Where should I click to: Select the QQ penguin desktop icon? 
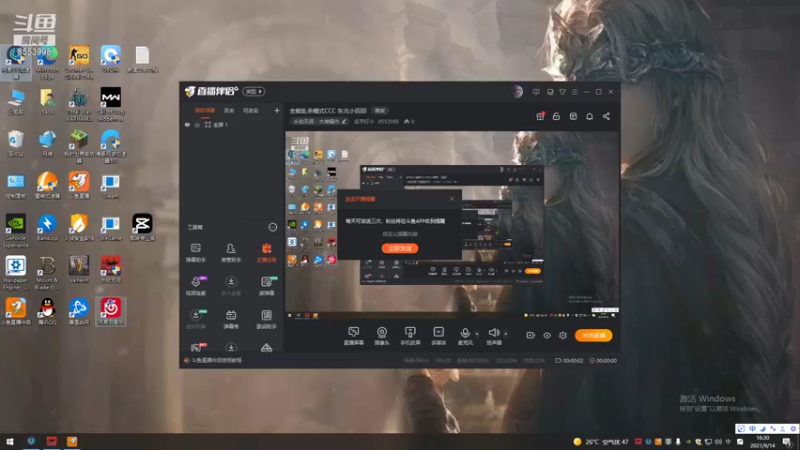pos(47,311)
